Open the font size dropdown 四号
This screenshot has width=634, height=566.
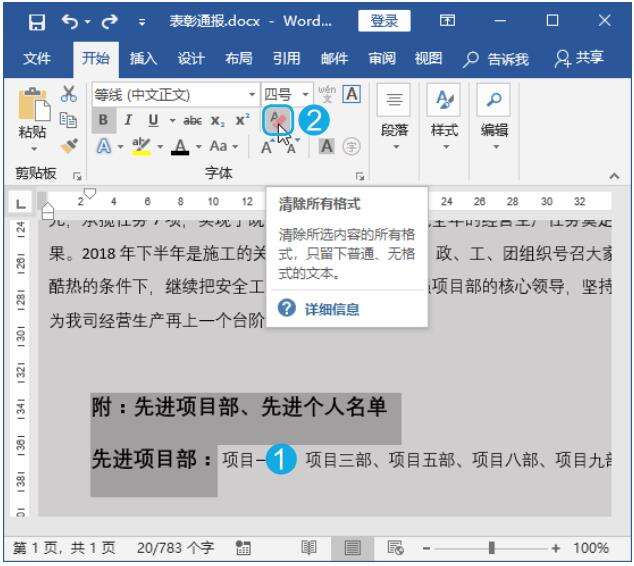[x=306, y=95]
